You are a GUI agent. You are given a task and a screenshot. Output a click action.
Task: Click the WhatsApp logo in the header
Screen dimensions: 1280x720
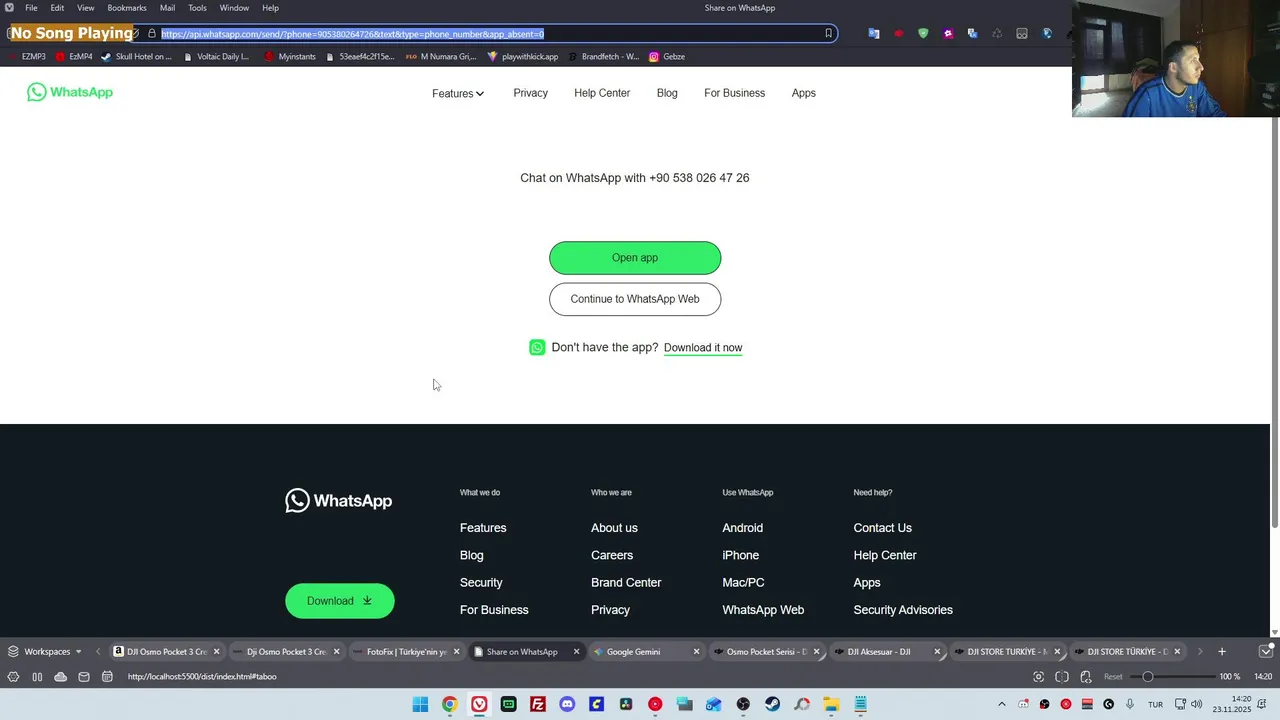click(70, 92)
